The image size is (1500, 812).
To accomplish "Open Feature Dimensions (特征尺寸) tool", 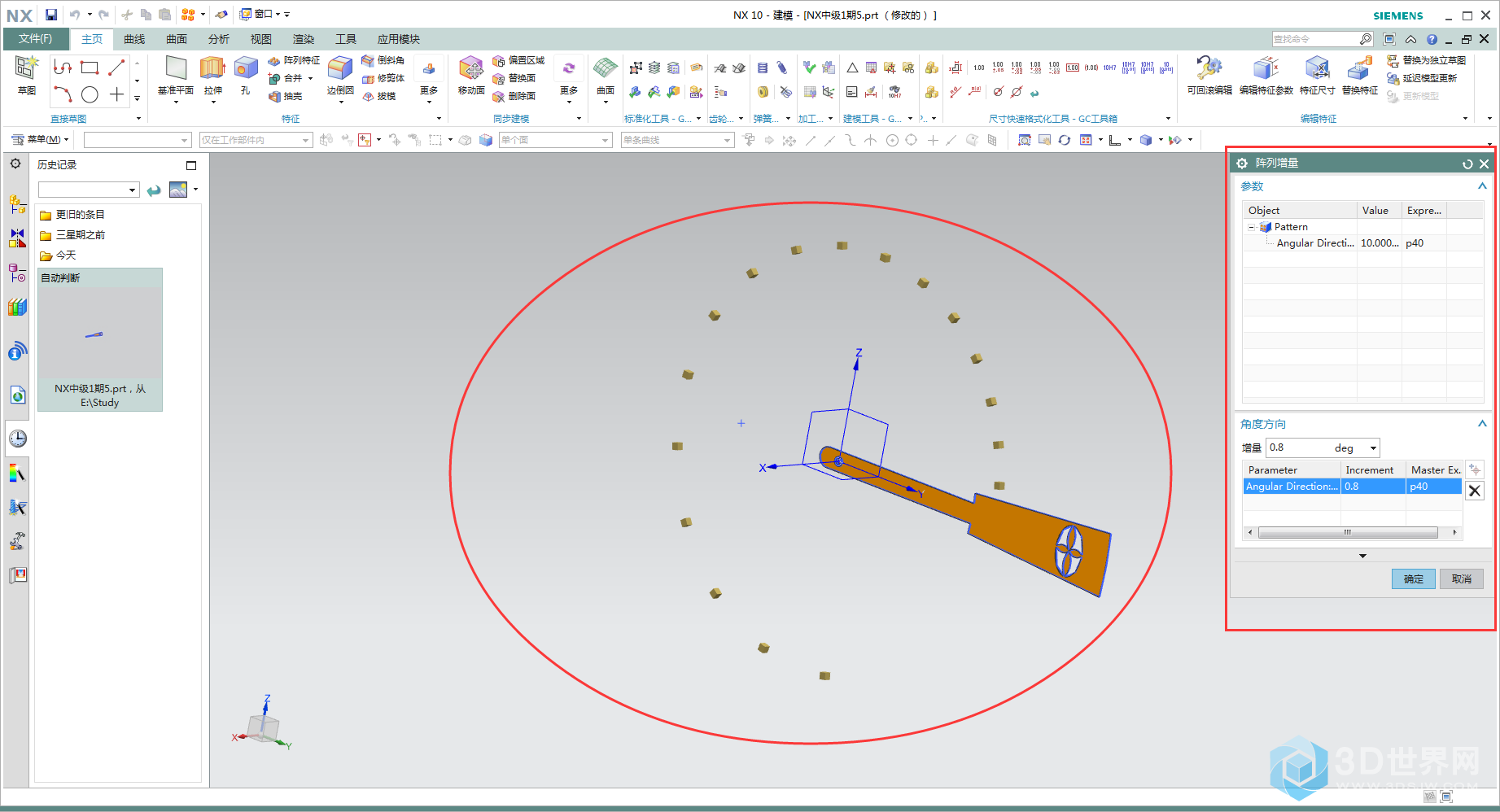I will 1317,76.
